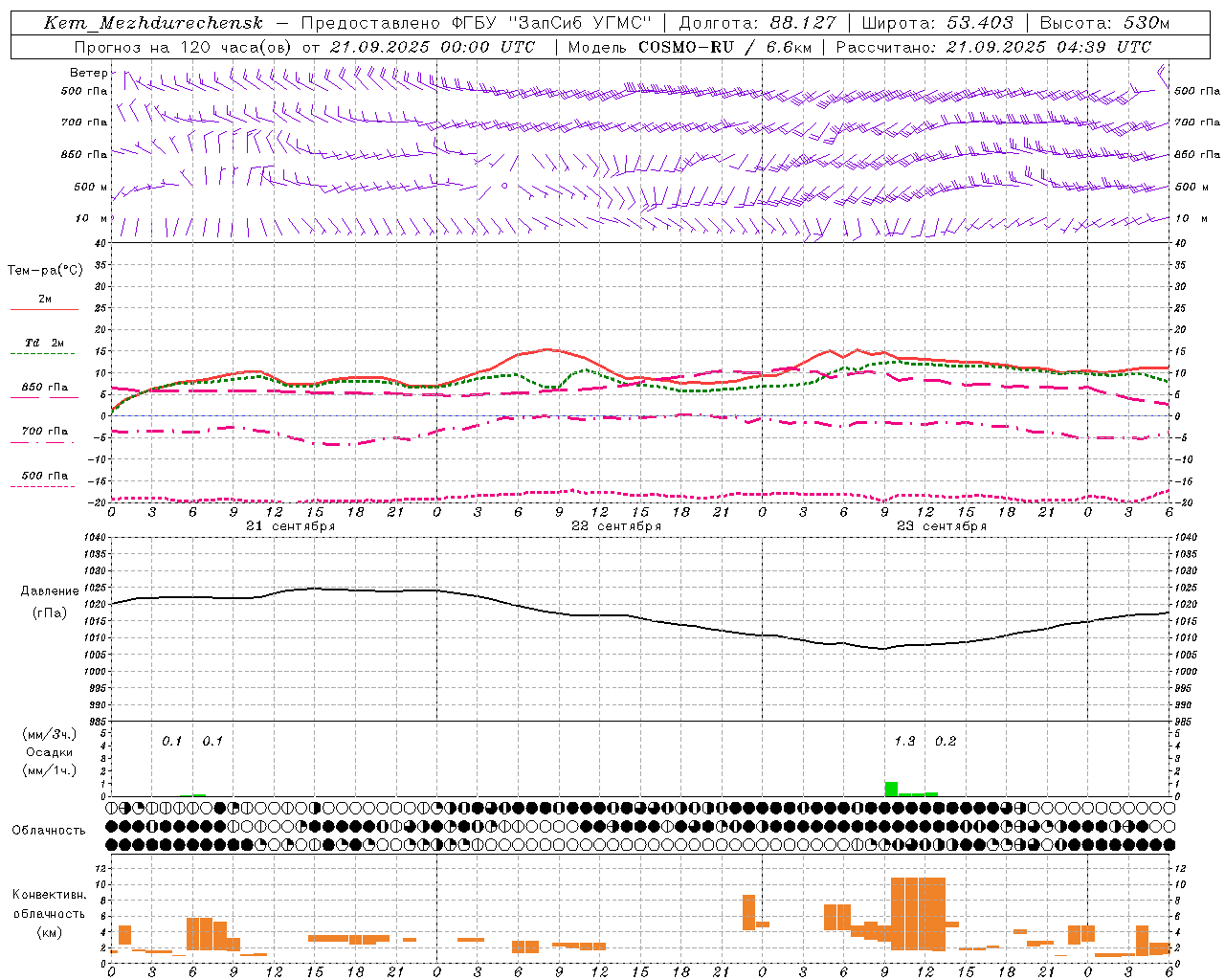1225x980 pixels.
Task: Click the tallest green precipitation bar
Action: (x=891, y=789)
